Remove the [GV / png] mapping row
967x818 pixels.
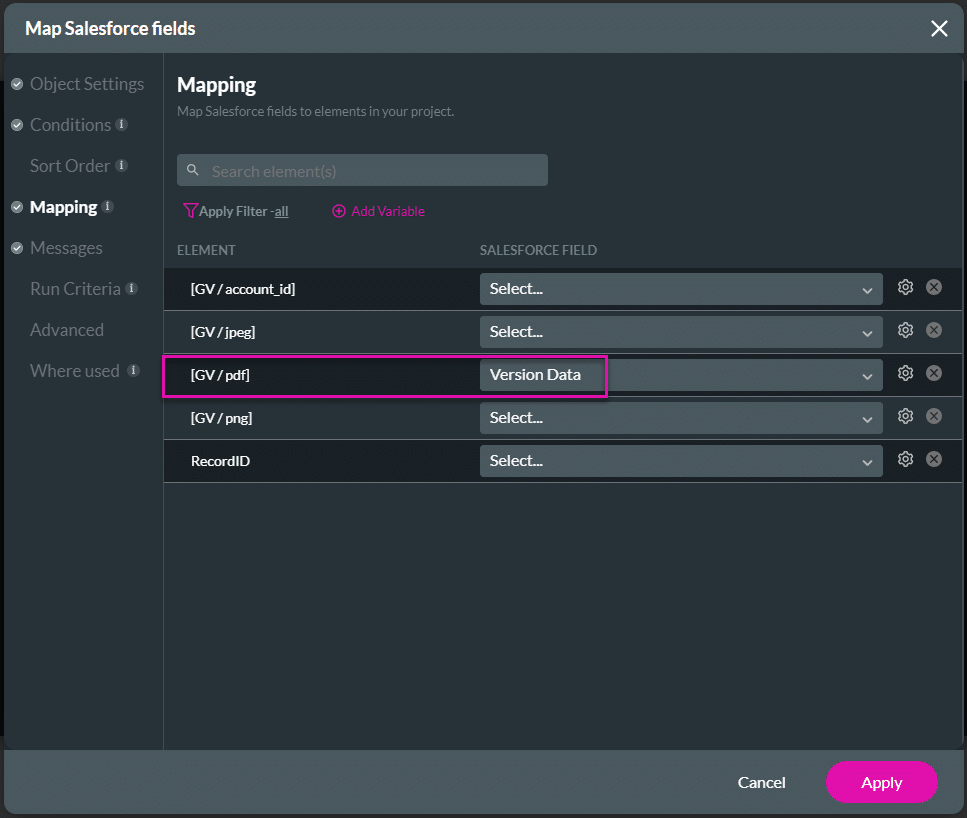coord(934,416)
